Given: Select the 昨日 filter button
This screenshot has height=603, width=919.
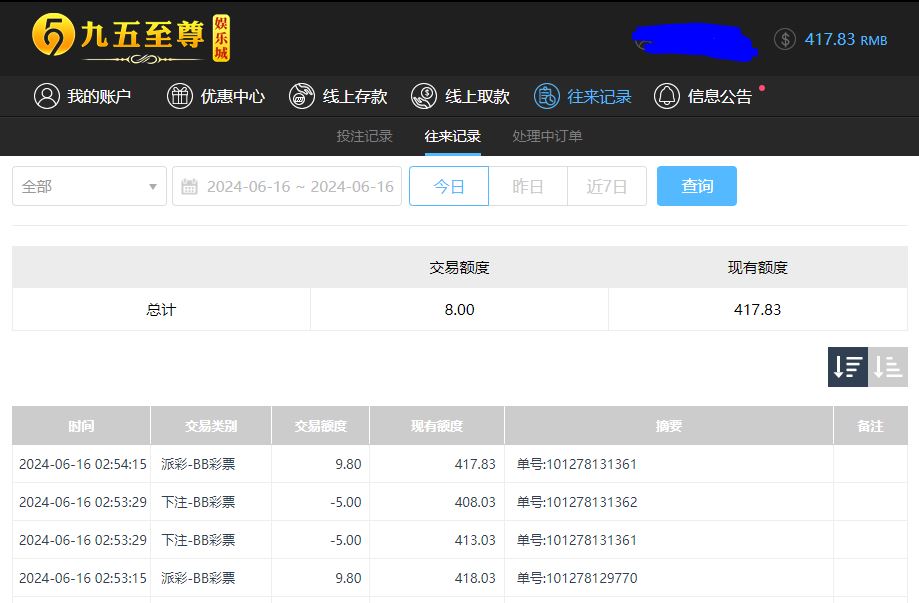Looking at the screenshot, I should tap(528, 187).
